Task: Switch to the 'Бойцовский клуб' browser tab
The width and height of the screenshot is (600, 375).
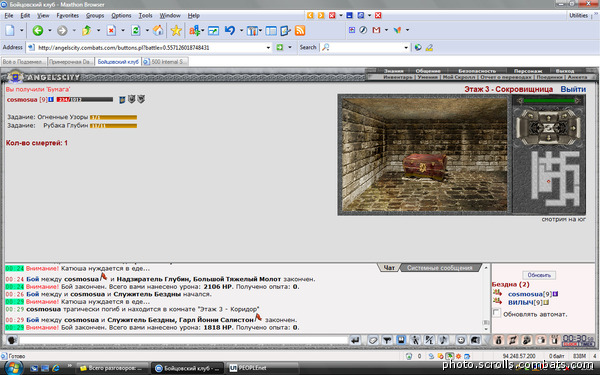Action: coord(118,62)
